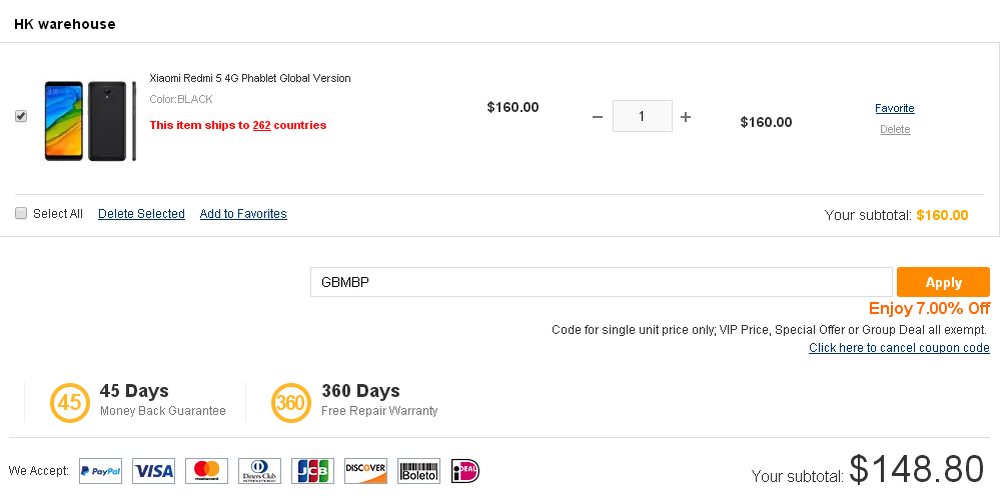Delete the Xiaomi Redmi 5 item

coord(894,129)
